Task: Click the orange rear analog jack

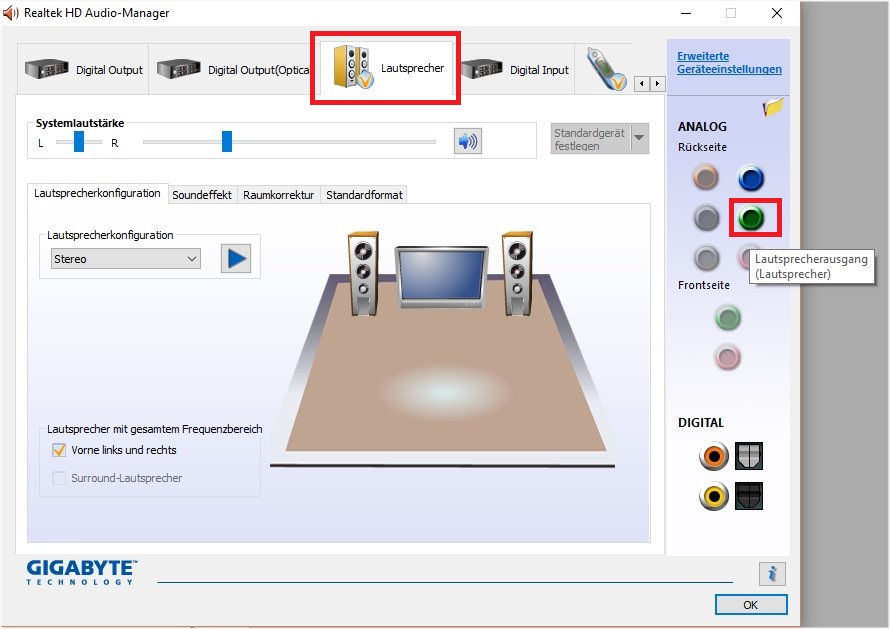Action: [706, 178]
